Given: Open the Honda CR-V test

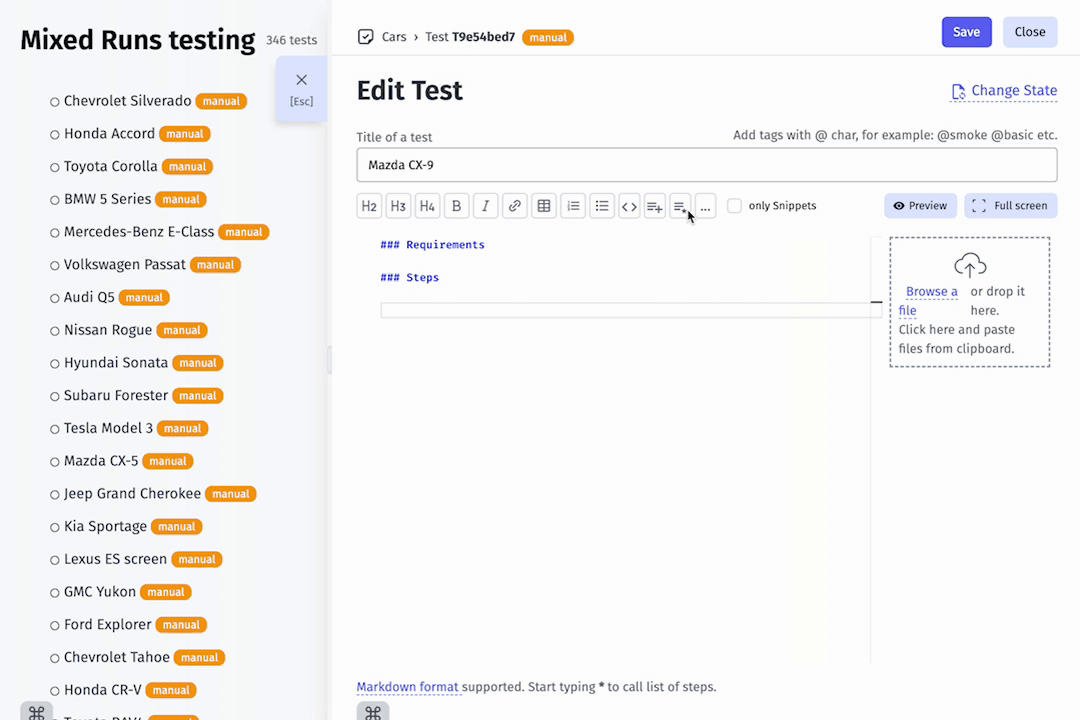Looking at the screenshot, I should pos(103,690).
